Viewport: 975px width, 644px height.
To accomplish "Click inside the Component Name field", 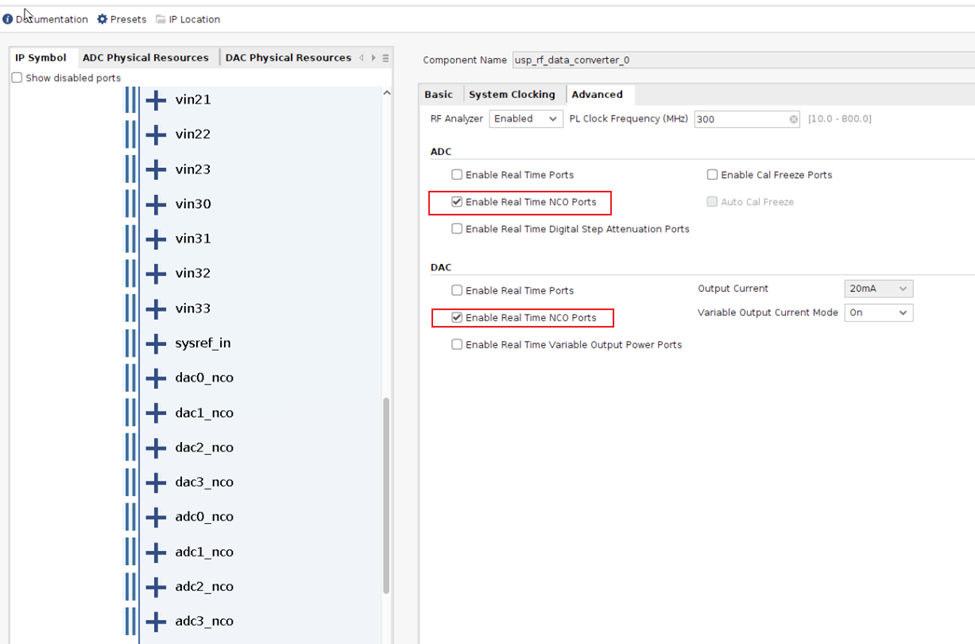I will (x=700, y=59).
